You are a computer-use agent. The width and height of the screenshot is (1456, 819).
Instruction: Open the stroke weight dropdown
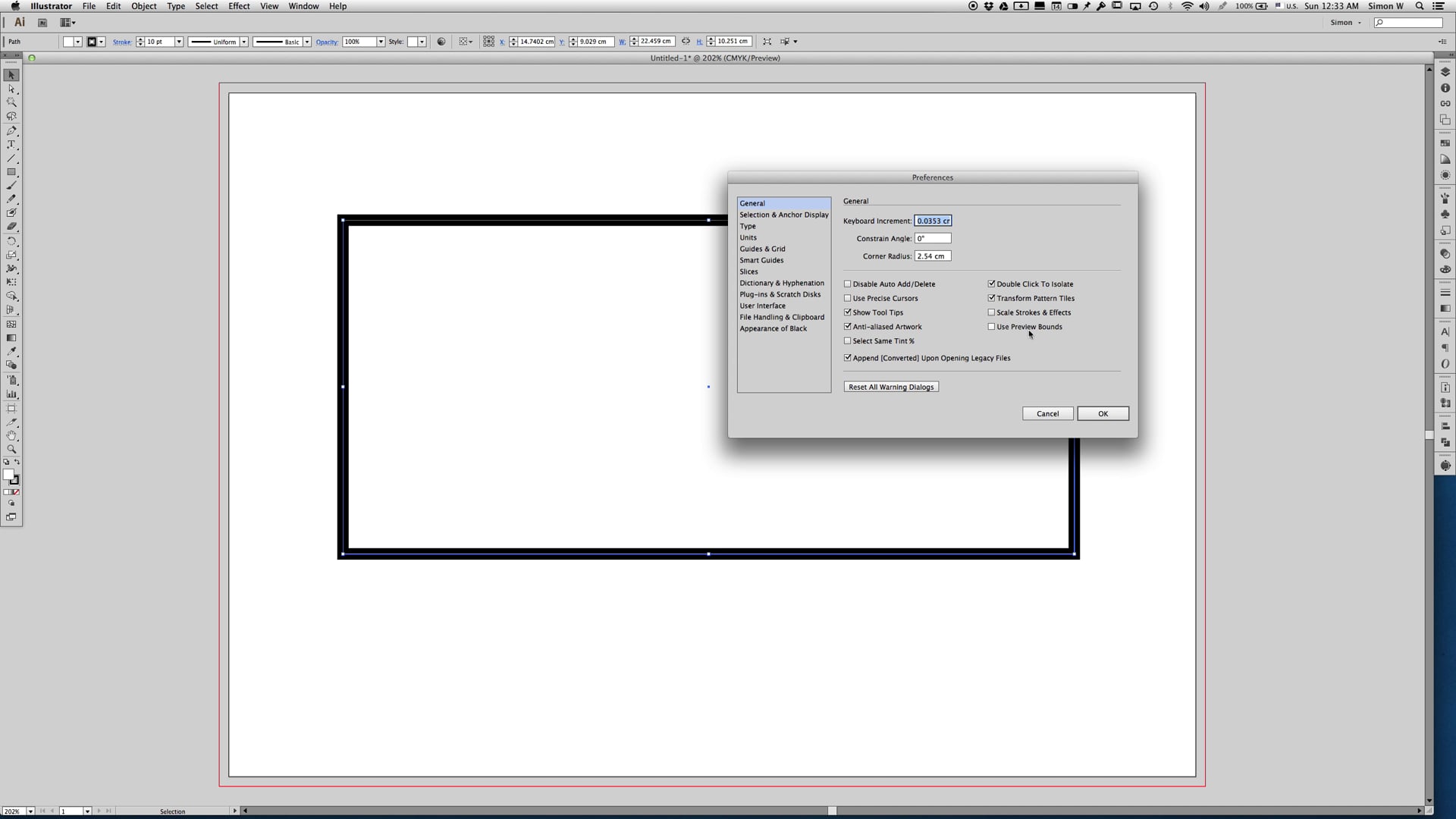click(179, 42)
